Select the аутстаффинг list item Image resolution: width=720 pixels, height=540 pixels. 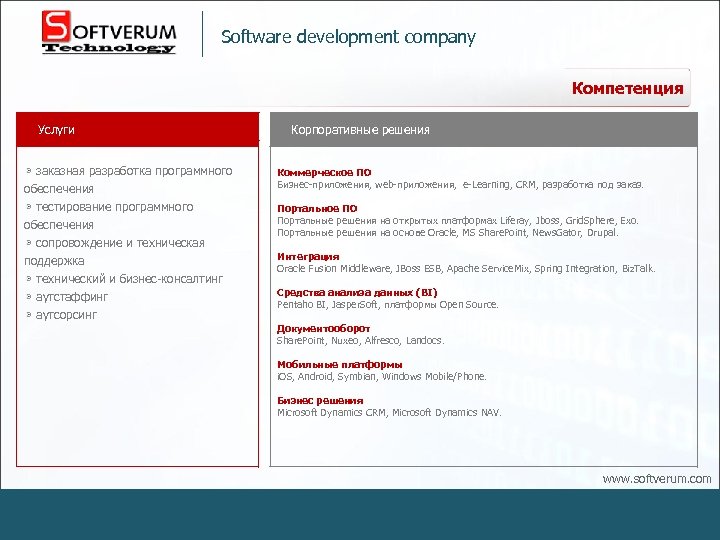(x=67, y=297)
